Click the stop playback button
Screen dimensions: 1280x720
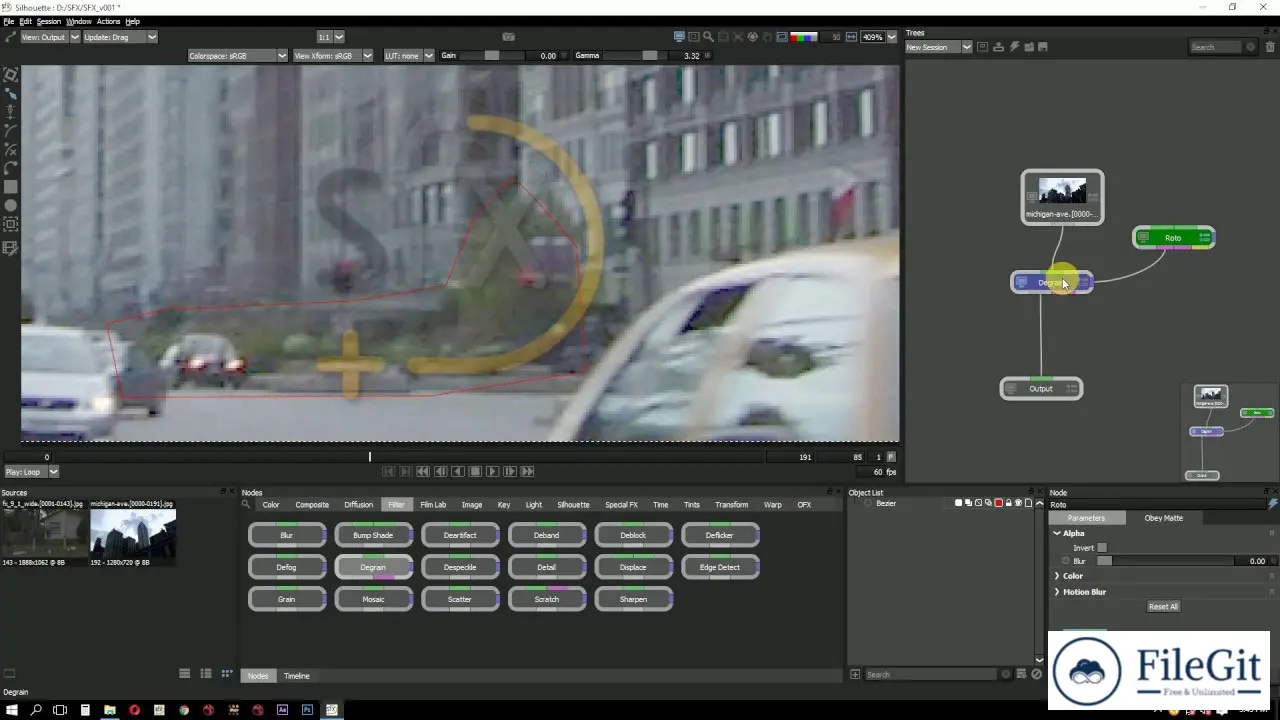(476, 471)
